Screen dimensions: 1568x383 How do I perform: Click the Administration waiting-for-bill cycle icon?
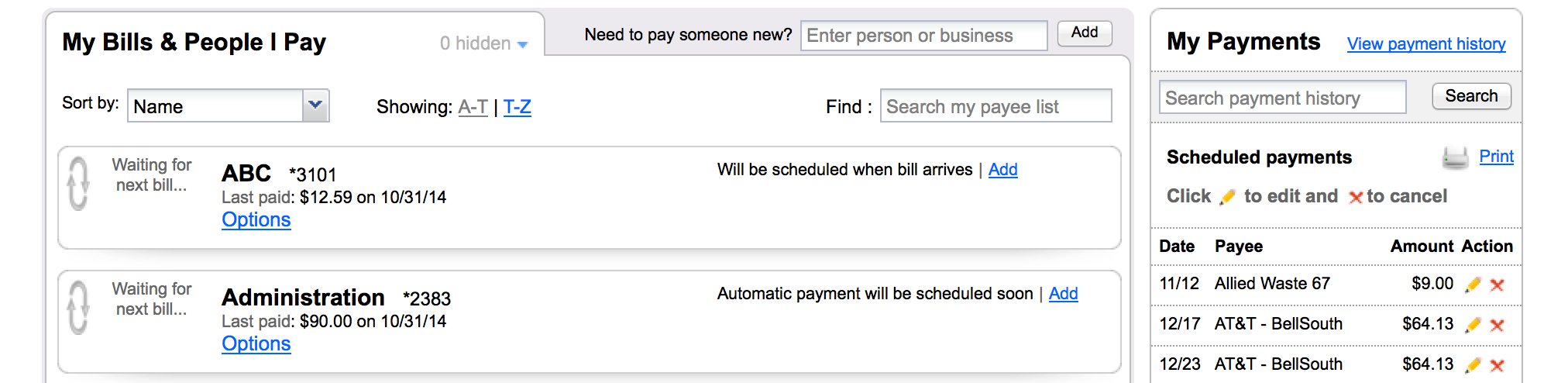point(78,308)
